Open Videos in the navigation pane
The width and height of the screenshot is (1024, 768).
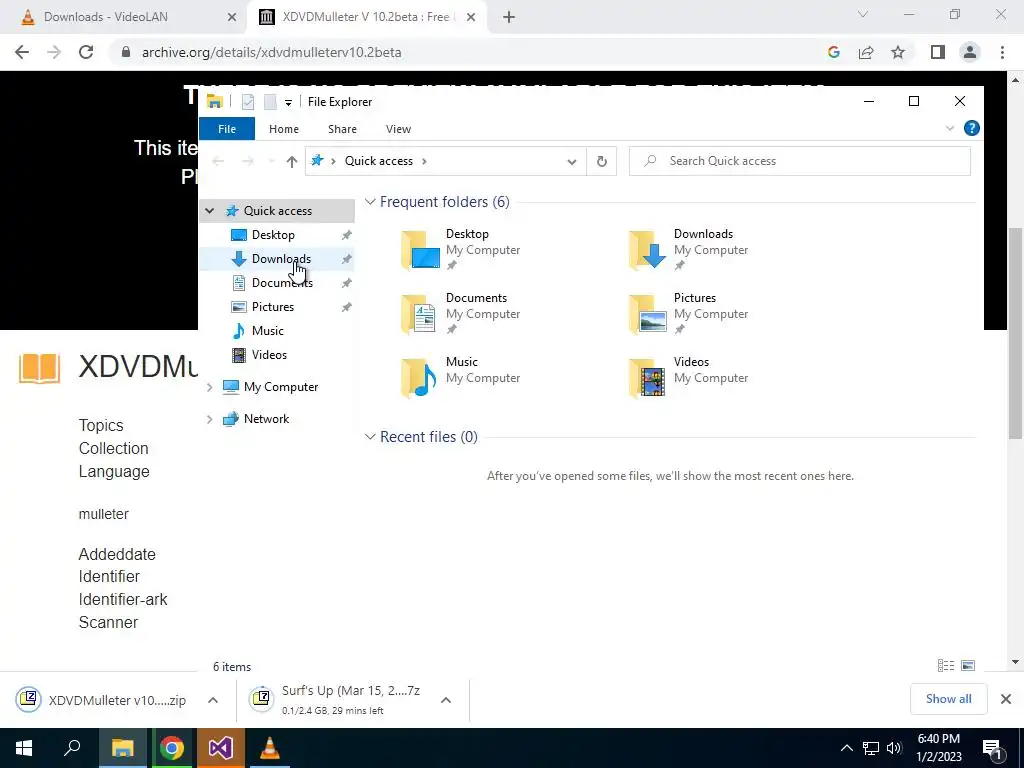[269, 355]
